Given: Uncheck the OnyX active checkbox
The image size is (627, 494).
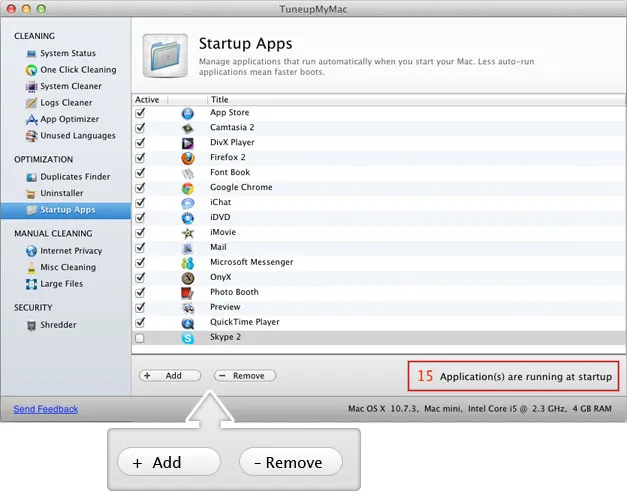Looking at the screenshot, I should 140,278.
